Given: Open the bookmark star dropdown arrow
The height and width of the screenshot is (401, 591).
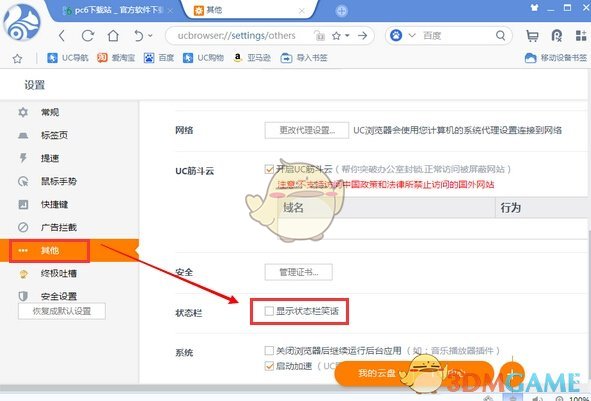Looking at the screenshot, I should pos(347,36).
